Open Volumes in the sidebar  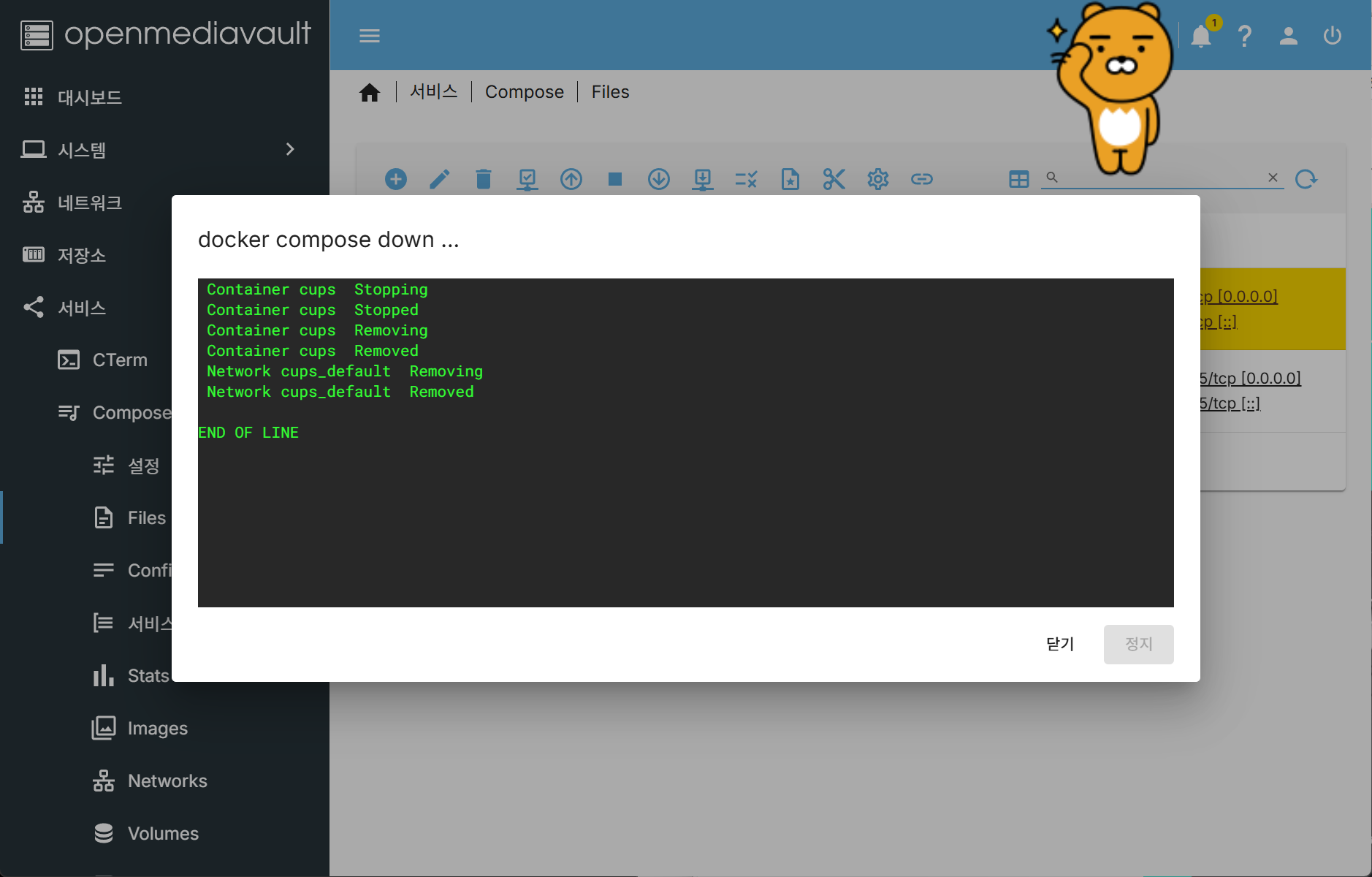[164, 833]
